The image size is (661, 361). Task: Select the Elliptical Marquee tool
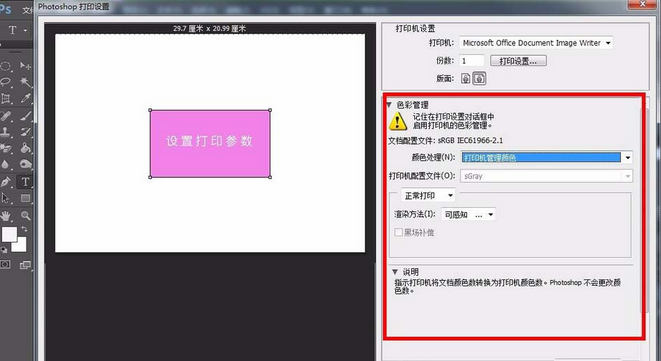pos(5,66)
